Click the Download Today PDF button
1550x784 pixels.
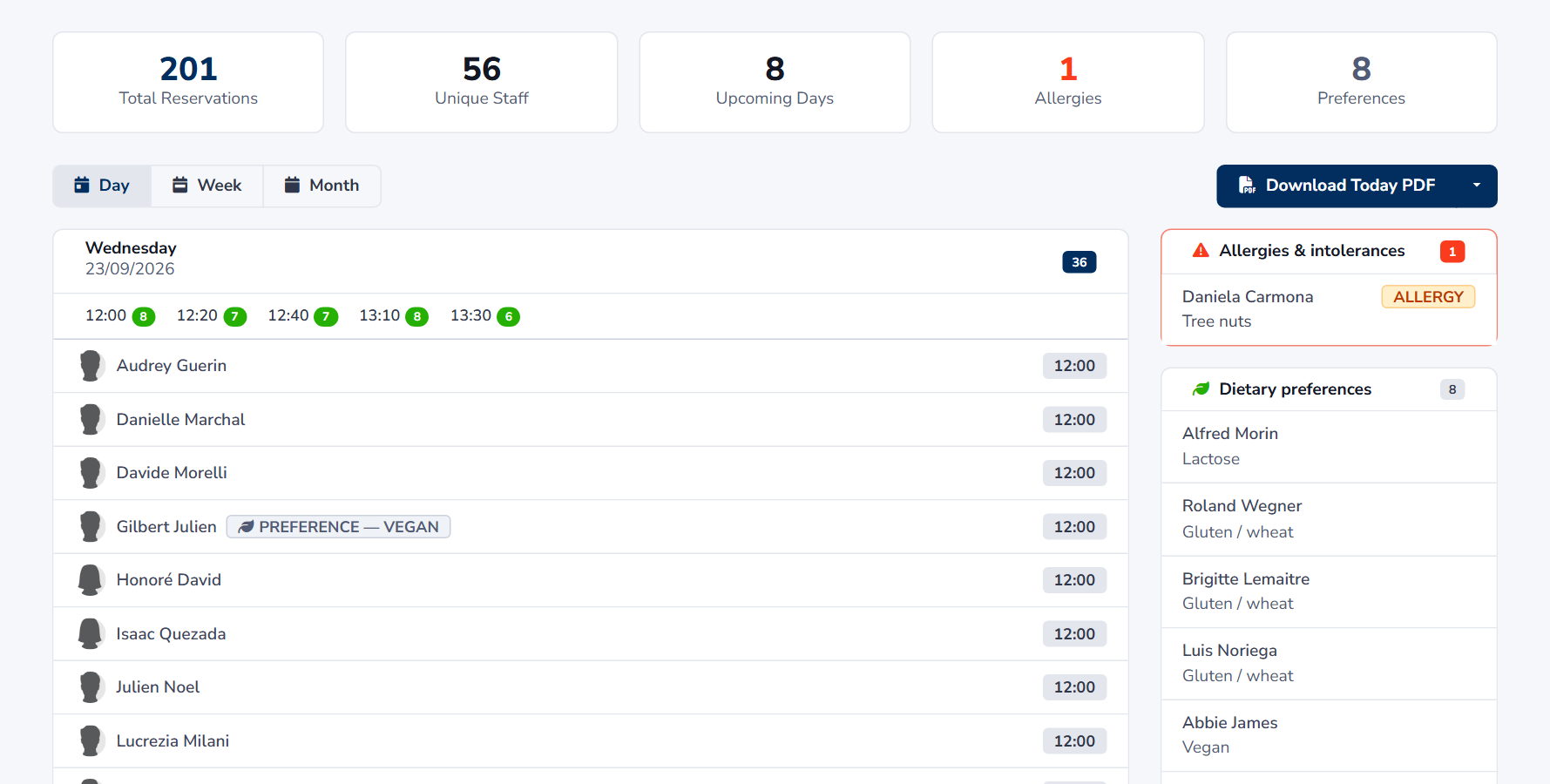point(1337,186)
